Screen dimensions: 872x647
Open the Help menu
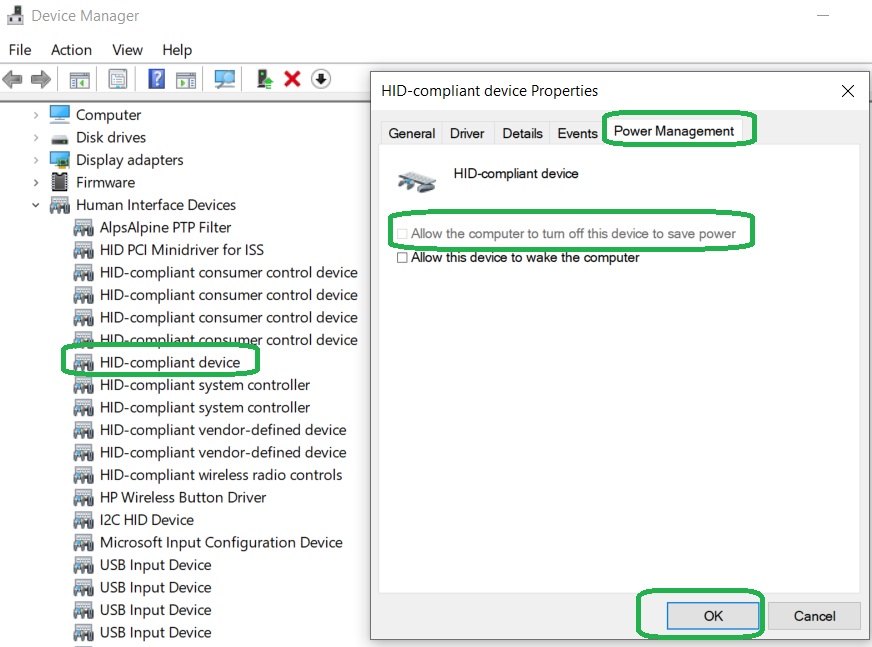tap(177, 50)
